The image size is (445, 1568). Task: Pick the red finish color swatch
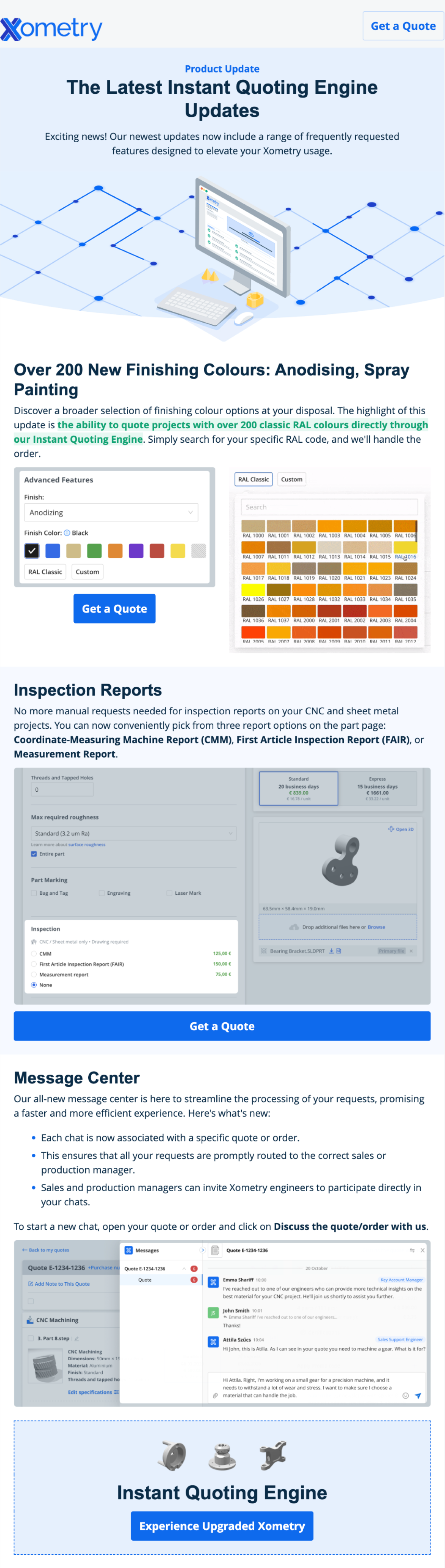coord(157,551)
